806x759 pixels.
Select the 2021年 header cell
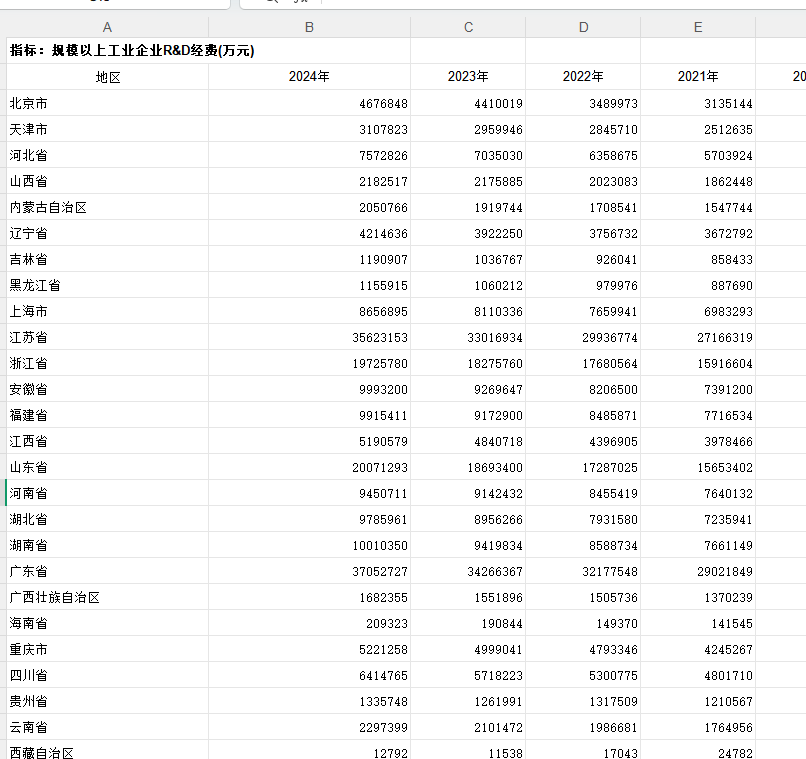(x=698, y=77)
